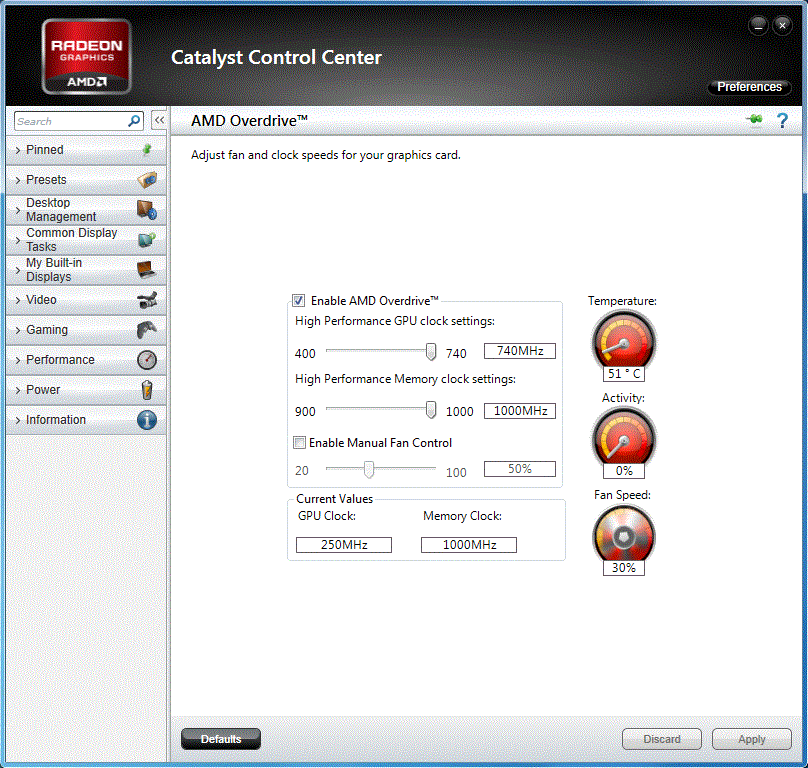The height and width of the screenshot is (768, 808).
Task: Click the Pinned label text
Action: coord(45,149)
